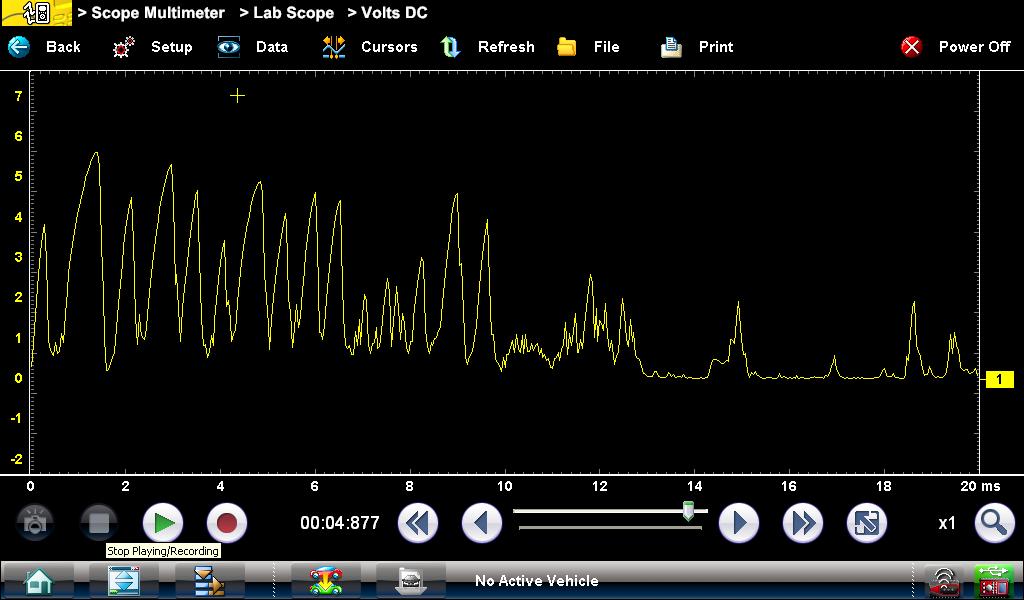Screen dimensions: 1024x600
Task: Open the Setup menu
Action: coord(153,47)
